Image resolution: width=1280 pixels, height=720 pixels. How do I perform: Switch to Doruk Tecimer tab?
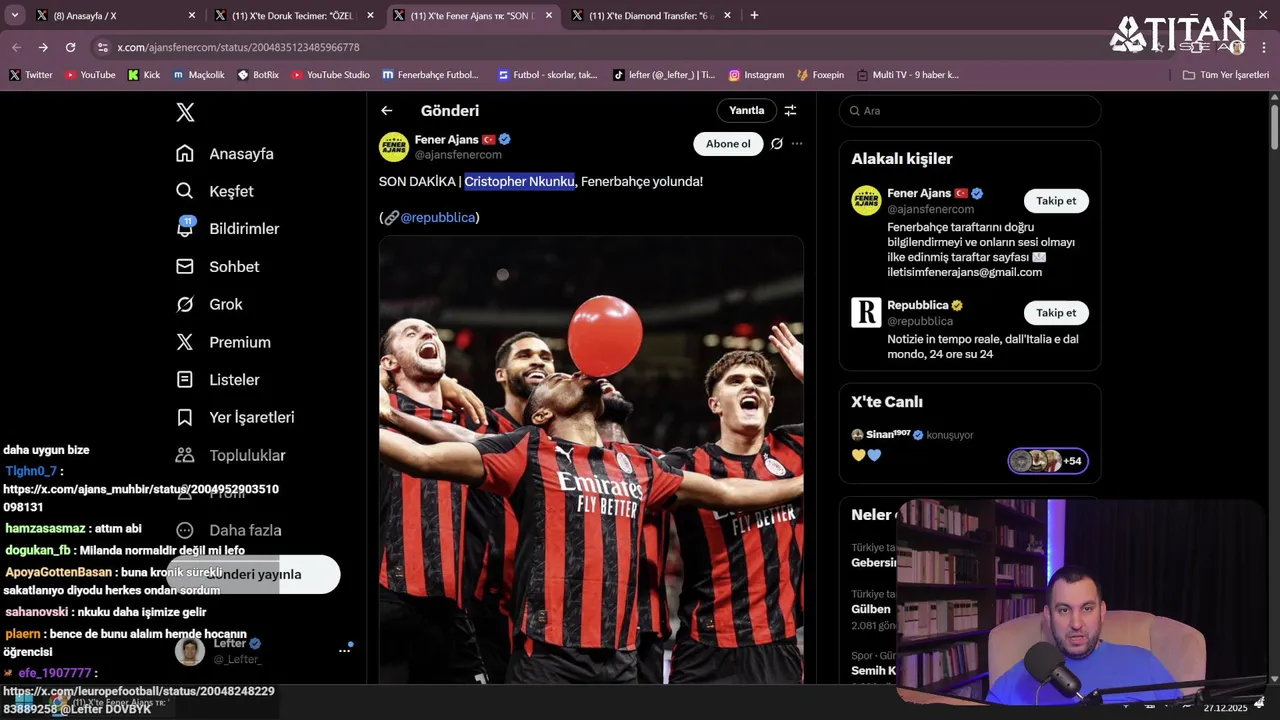point(293,15)
